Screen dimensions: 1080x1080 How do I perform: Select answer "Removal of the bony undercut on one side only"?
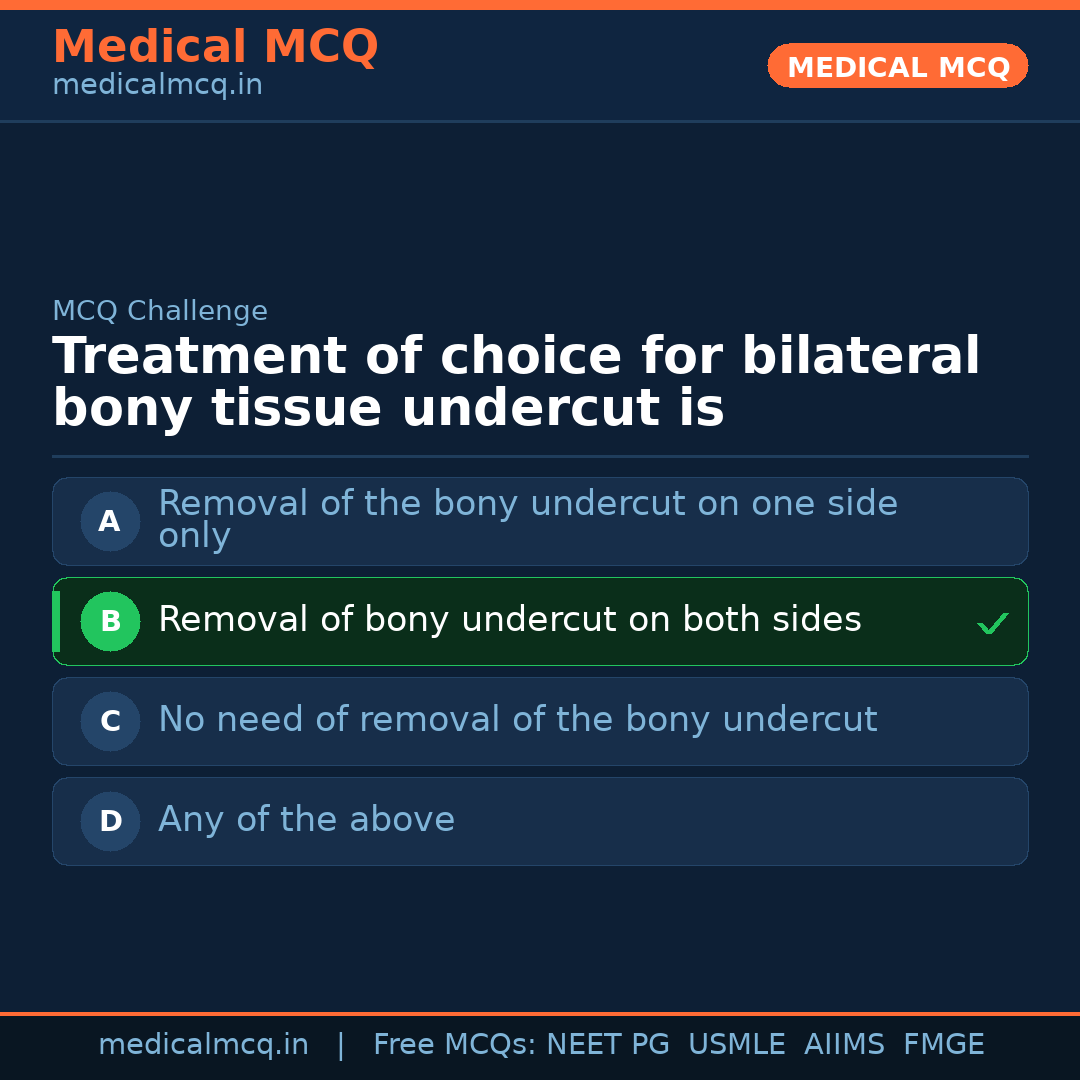coord(527,519)
